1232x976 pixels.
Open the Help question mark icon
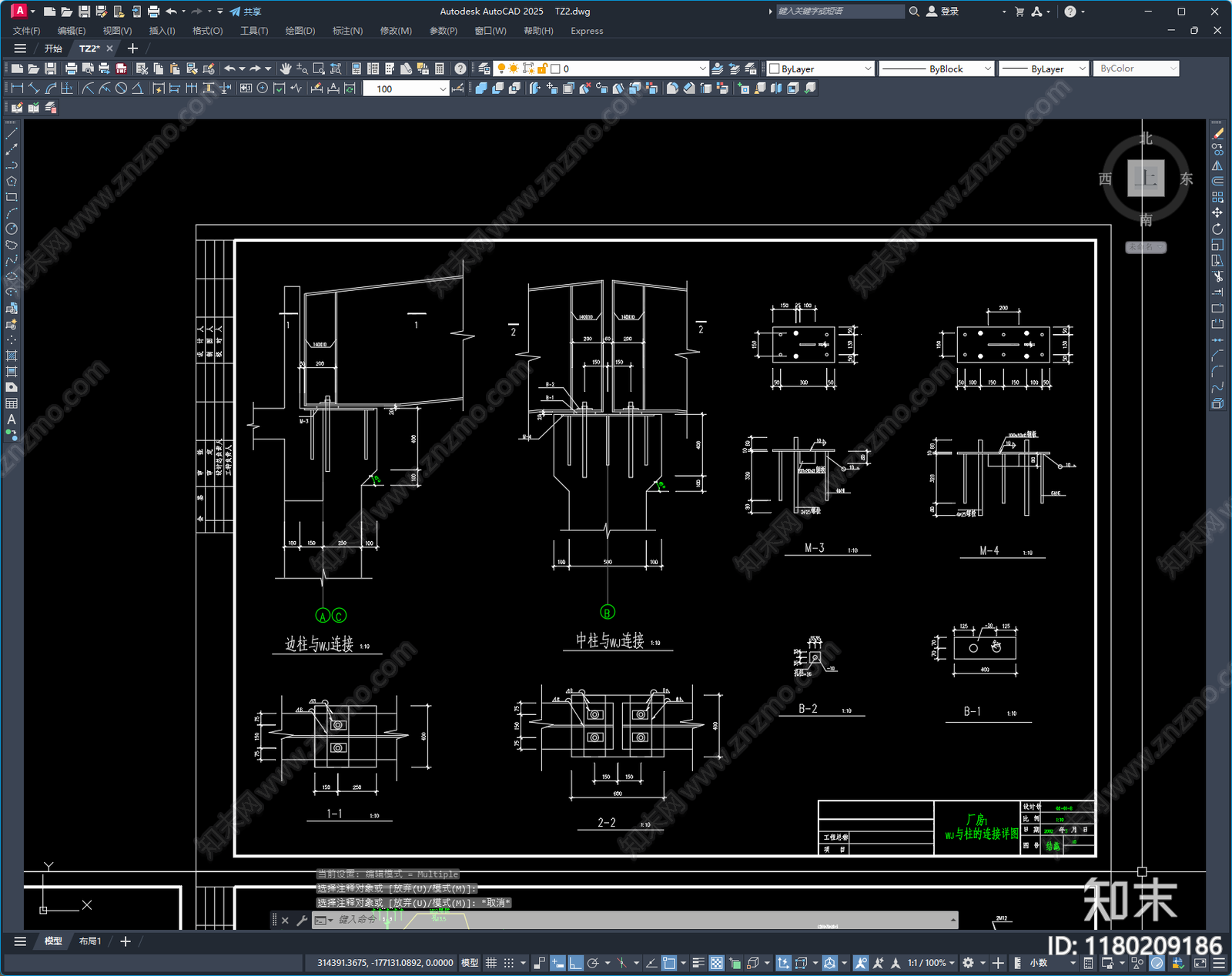(460, 69)
